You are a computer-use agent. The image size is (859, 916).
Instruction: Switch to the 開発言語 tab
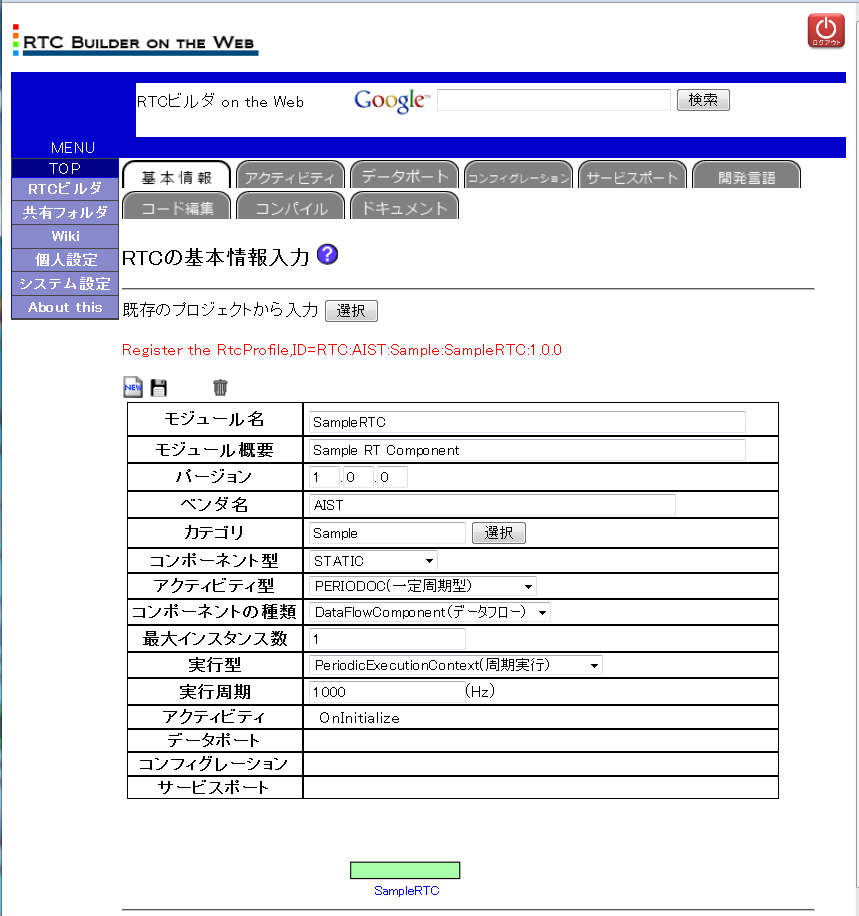tap(746, 175)
